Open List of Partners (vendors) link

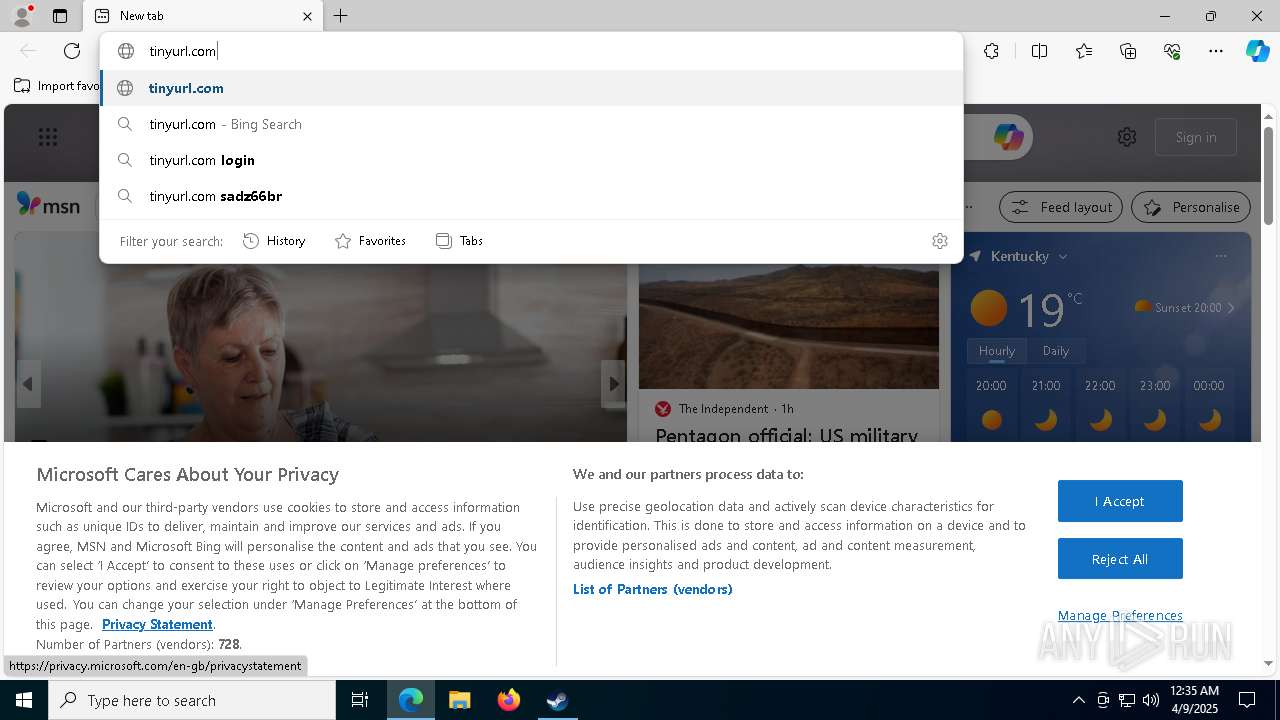click(653, 589)
